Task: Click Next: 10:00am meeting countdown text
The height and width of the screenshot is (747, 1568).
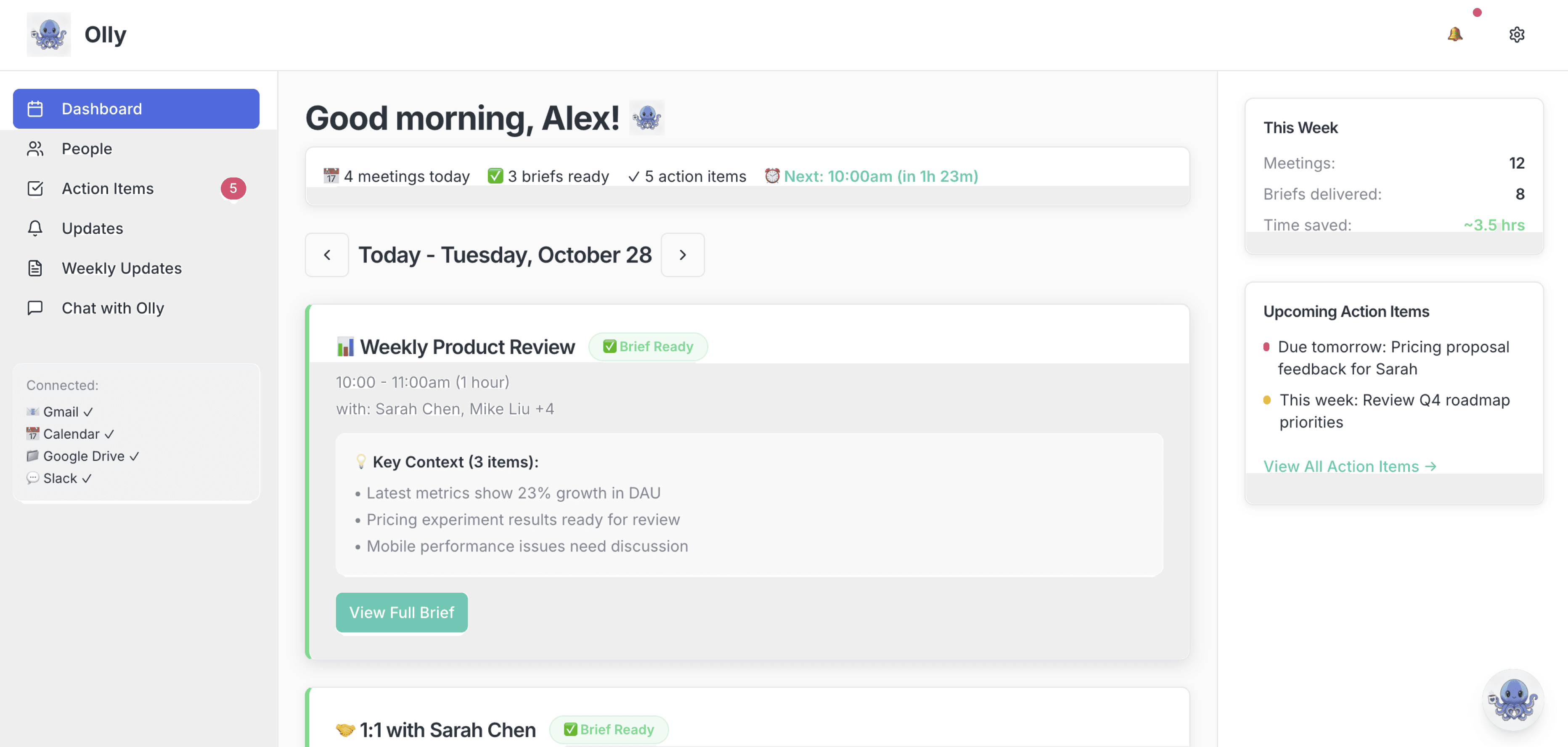Action: click(x=880, y=176)
